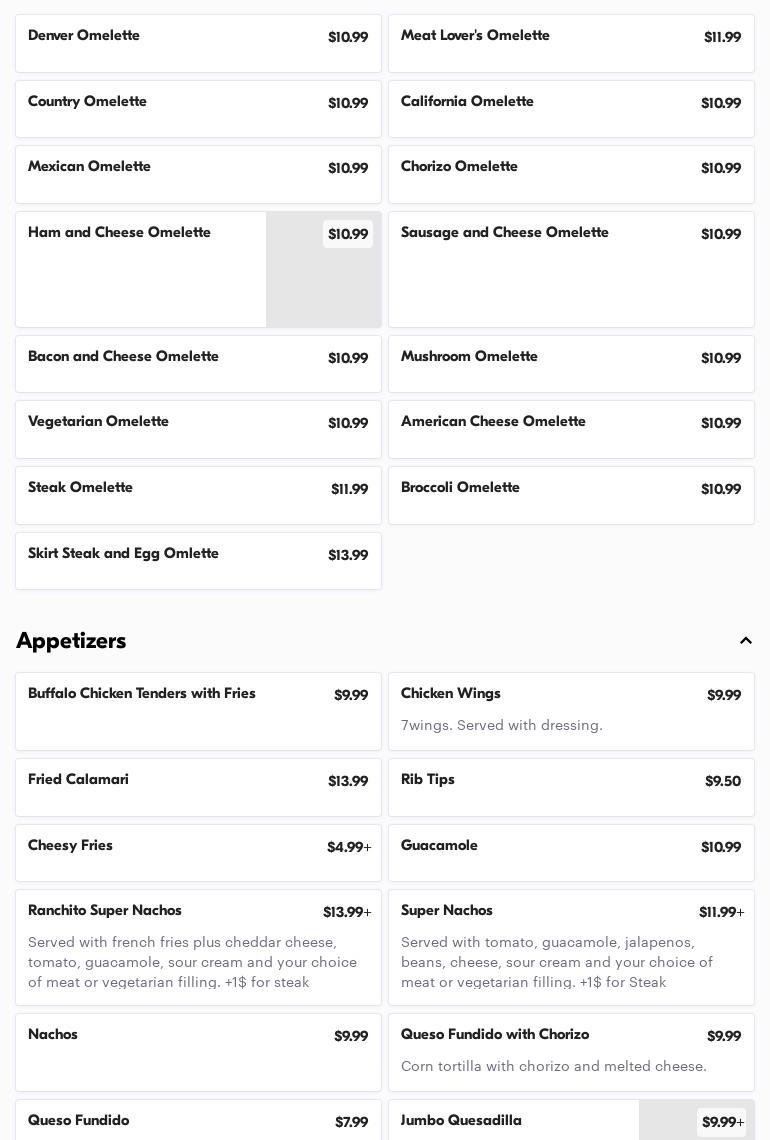
Task: Select Queso Fundido with Chorizo
Action: point(571,1051)
